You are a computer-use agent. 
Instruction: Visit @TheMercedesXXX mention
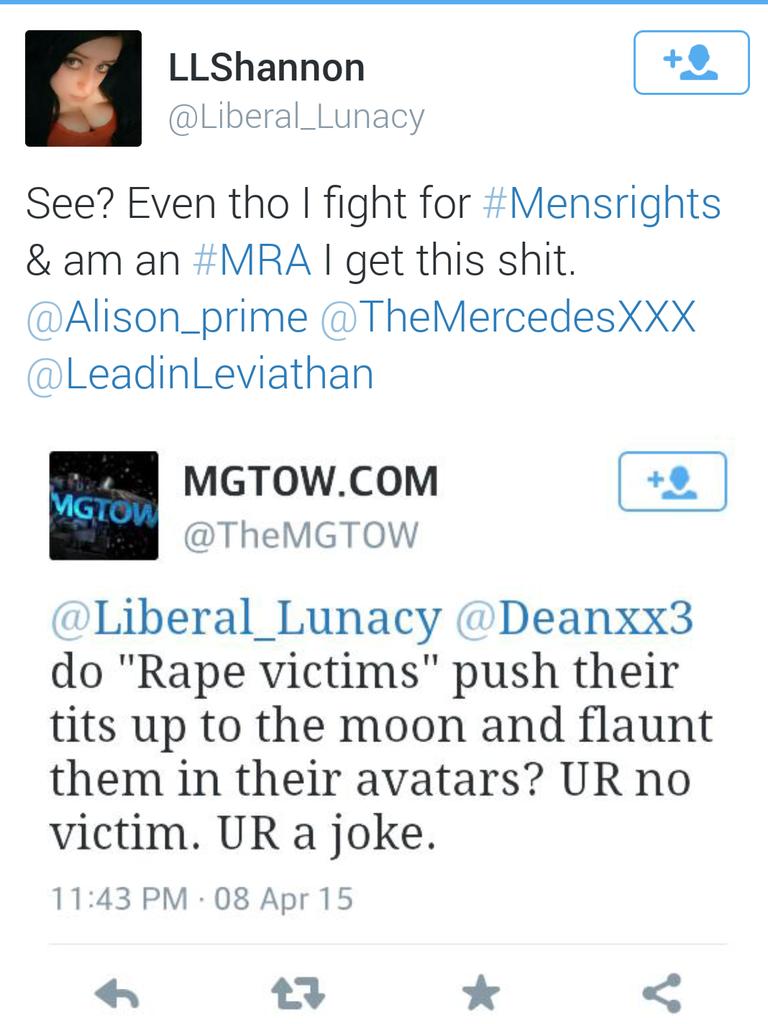click(508, 317)
